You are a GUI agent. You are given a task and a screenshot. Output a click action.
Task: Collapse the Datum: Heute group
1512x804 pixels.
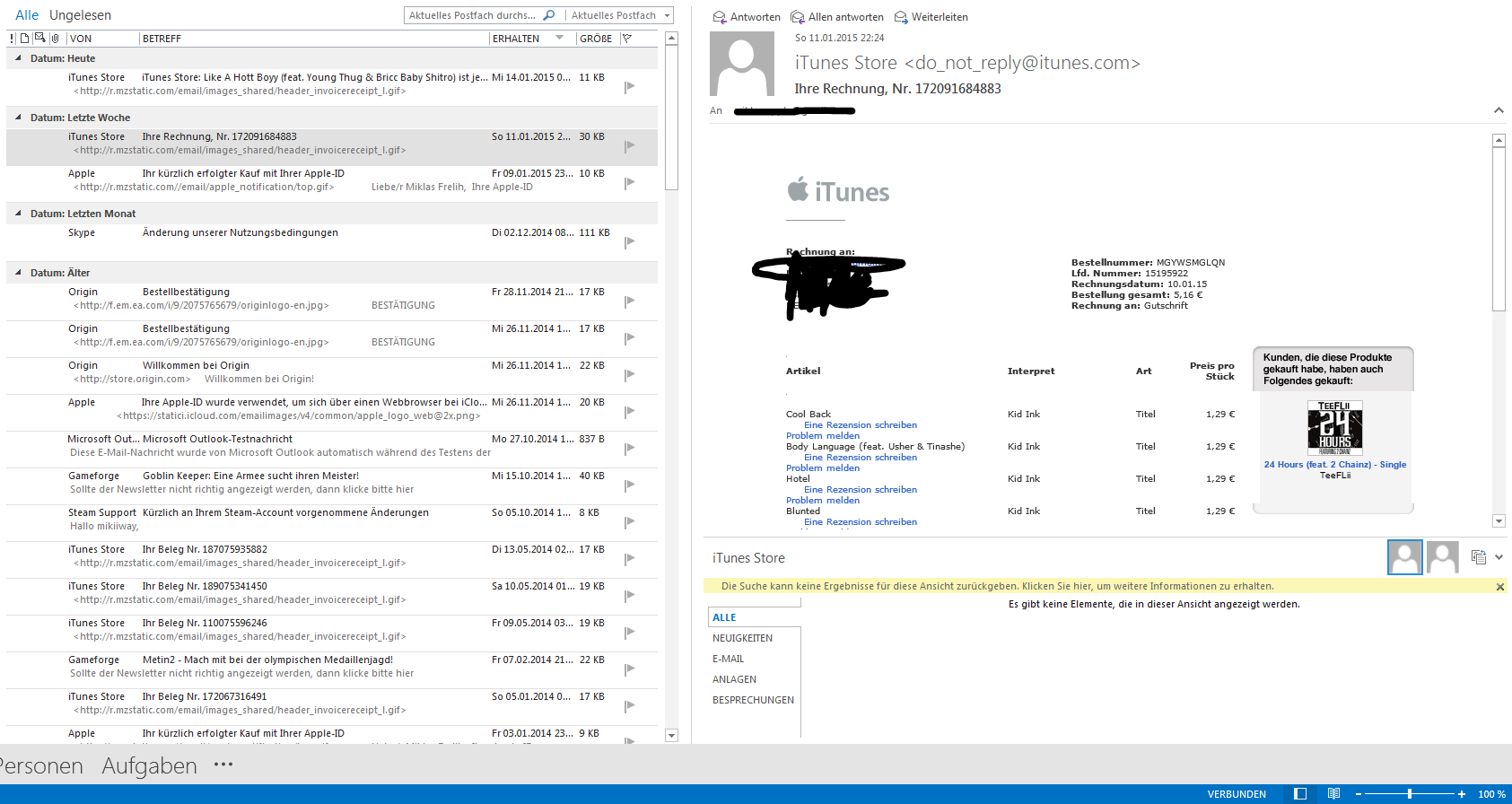coord(18,57)
